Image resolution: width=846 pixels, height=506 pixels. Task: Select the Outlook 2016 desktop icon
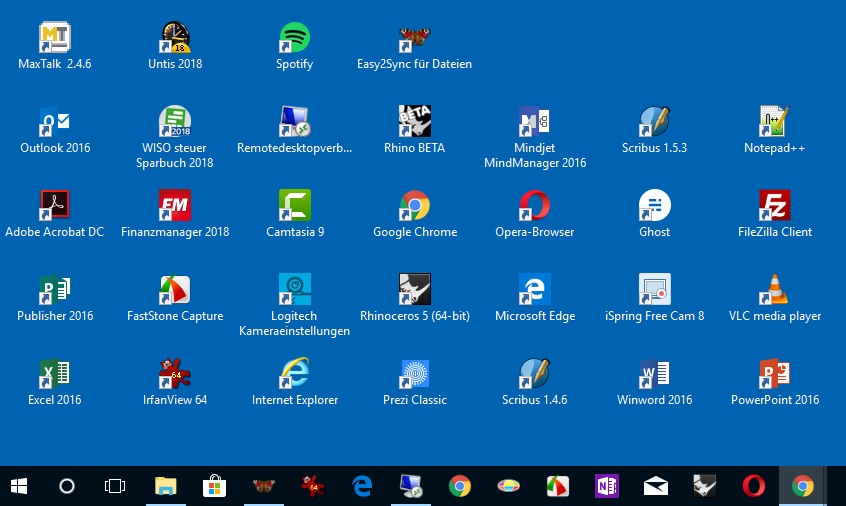(x=54, y=122)
